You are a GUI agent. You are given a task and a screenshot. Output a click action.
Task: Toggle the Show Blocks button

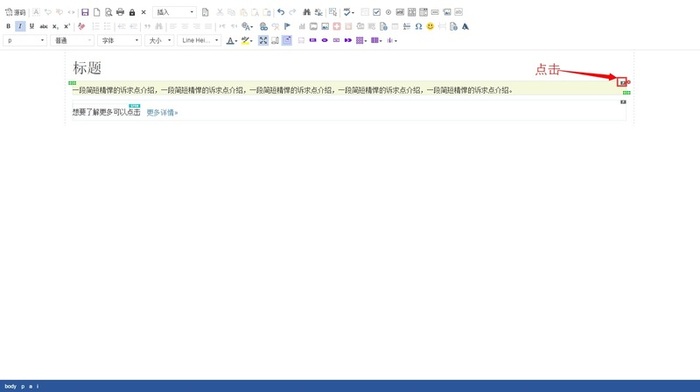[x=275, y=40]
